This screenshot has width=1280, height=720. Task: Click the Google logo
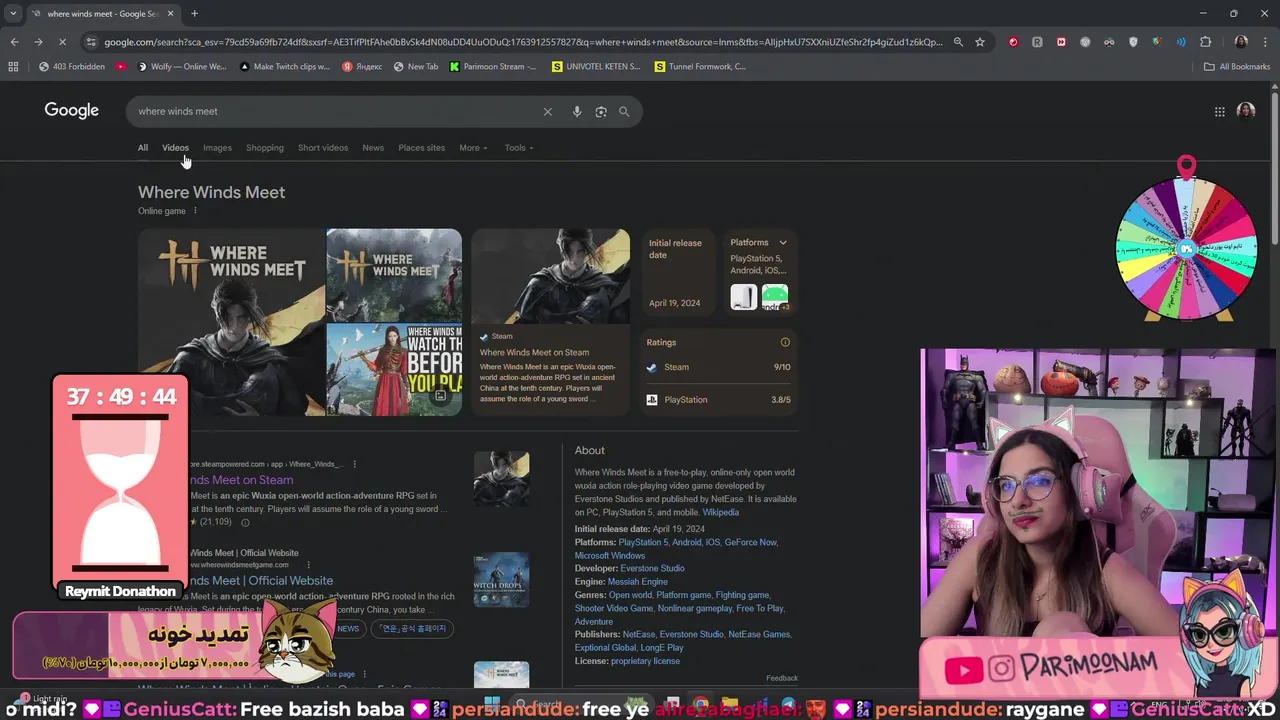(x=71, y=111)
